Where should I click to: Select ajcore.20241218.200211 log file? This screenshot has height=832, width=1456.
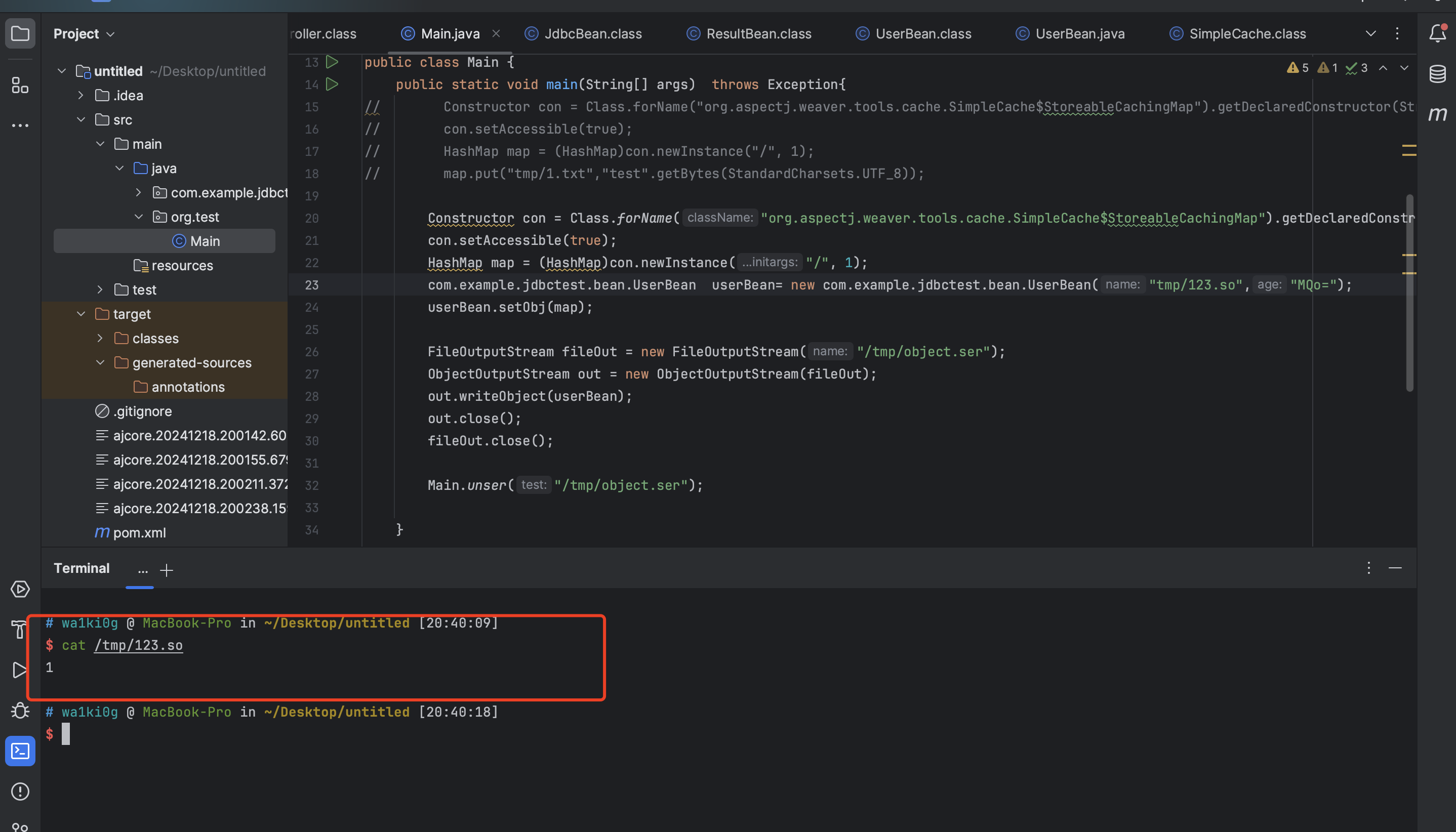coord(191,484)
